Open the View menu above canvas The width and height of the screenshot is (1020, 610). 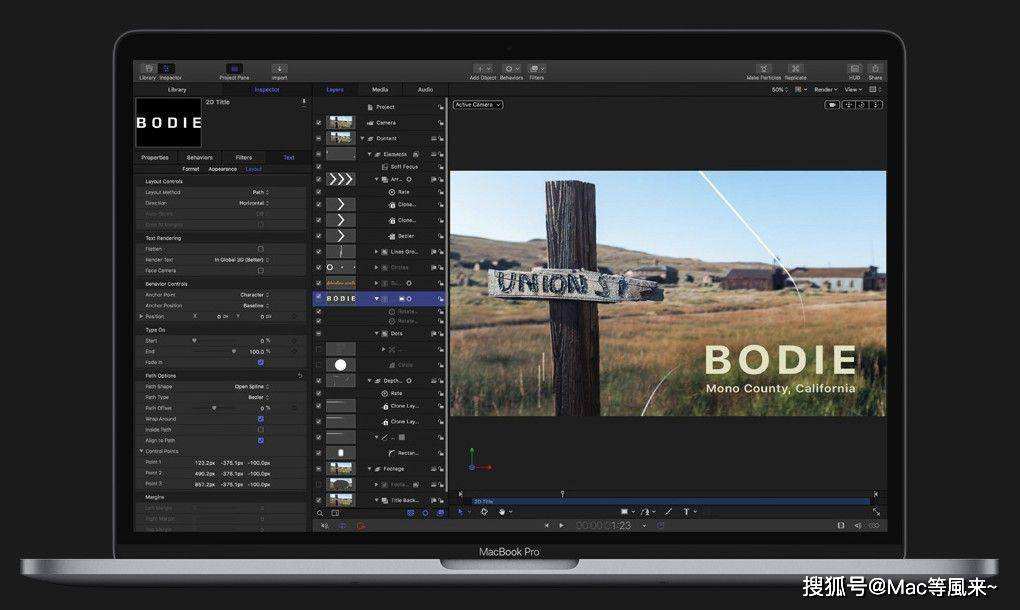(853, 90)
